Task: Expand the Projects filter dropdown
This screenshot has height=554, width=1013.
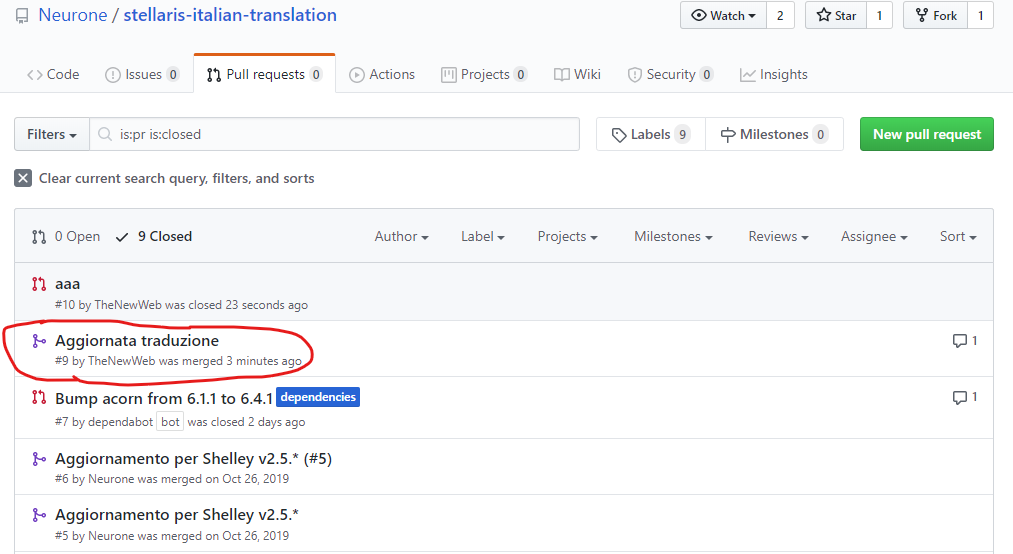Action: [567, 236]
